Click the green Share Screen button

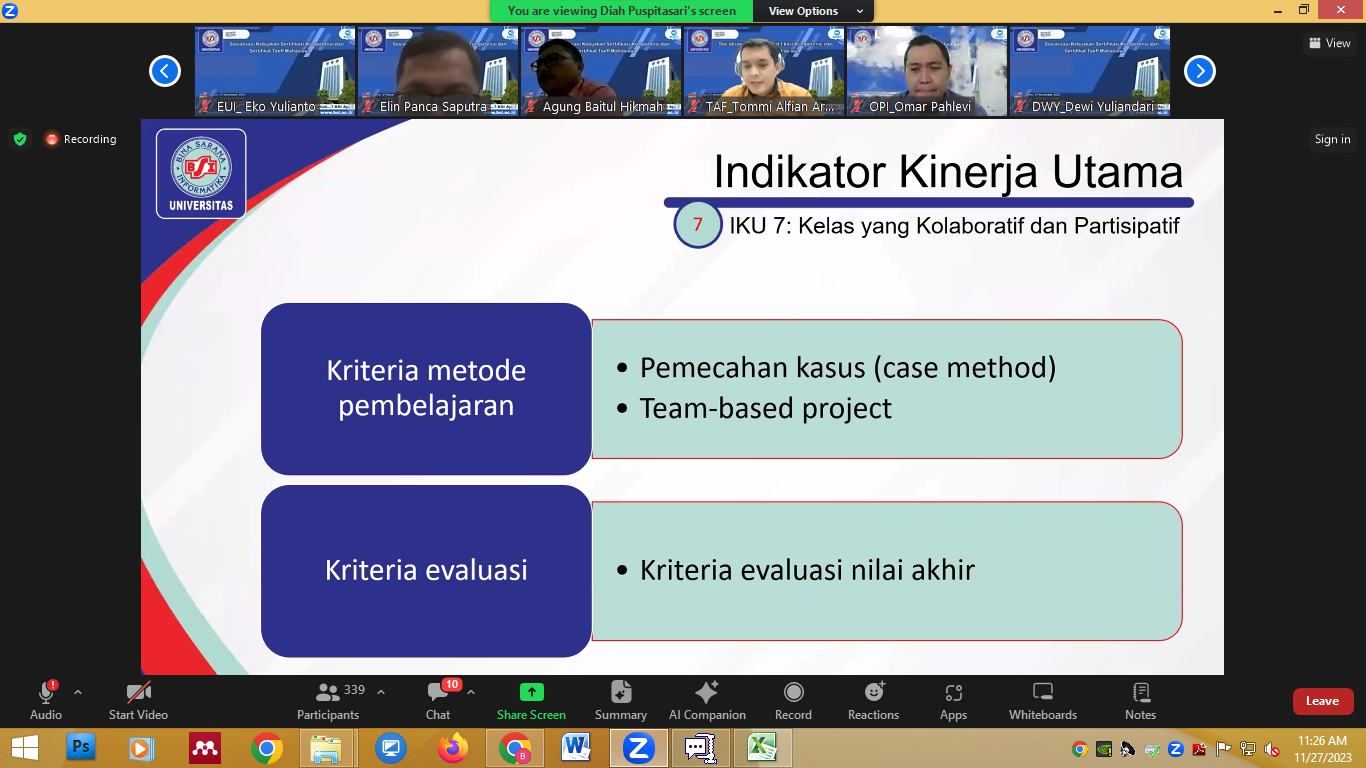(531, 700)
